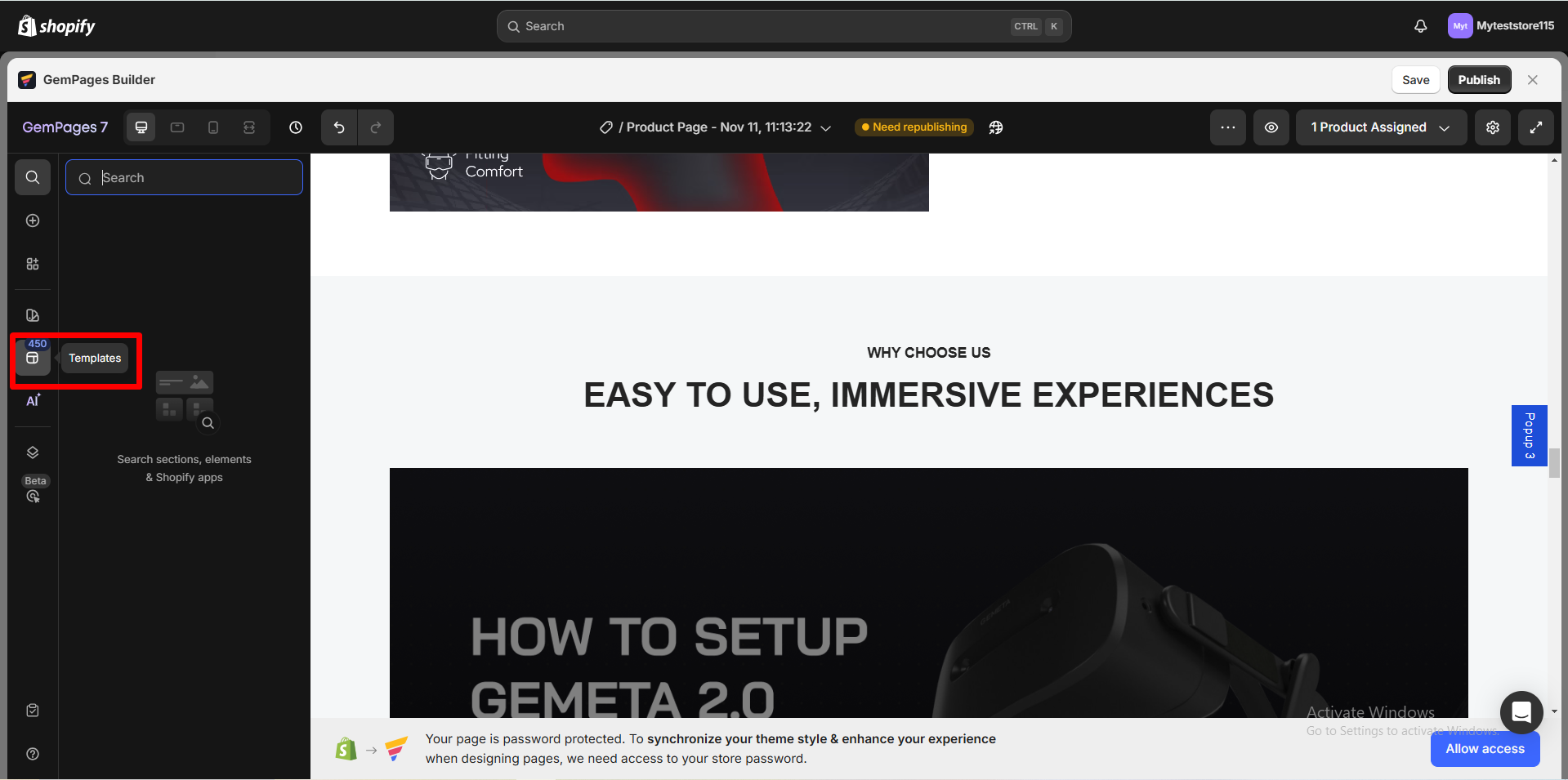The height and width of the screenshot is (780, 1568).
Task: Open the Layers panel icon
Action: coord(33,452)
